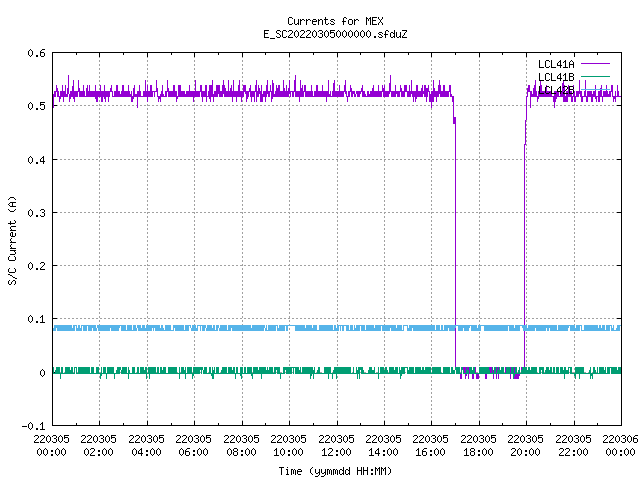Click the 220305 22:00 x-axis tick label
Screen dimensions: 640x480
pos(573,445)
